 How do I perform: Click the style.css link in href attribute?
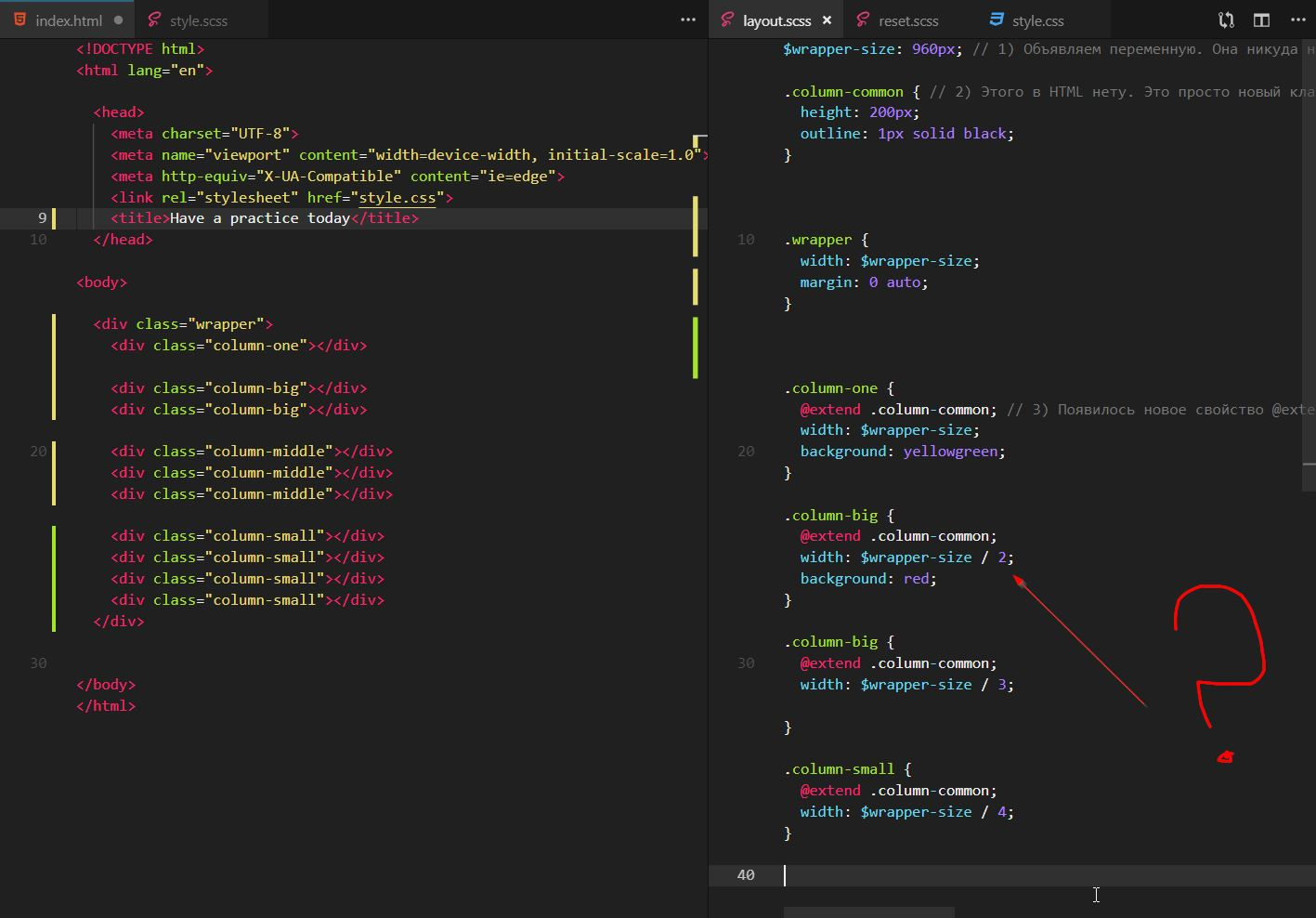tap(397, 197)
